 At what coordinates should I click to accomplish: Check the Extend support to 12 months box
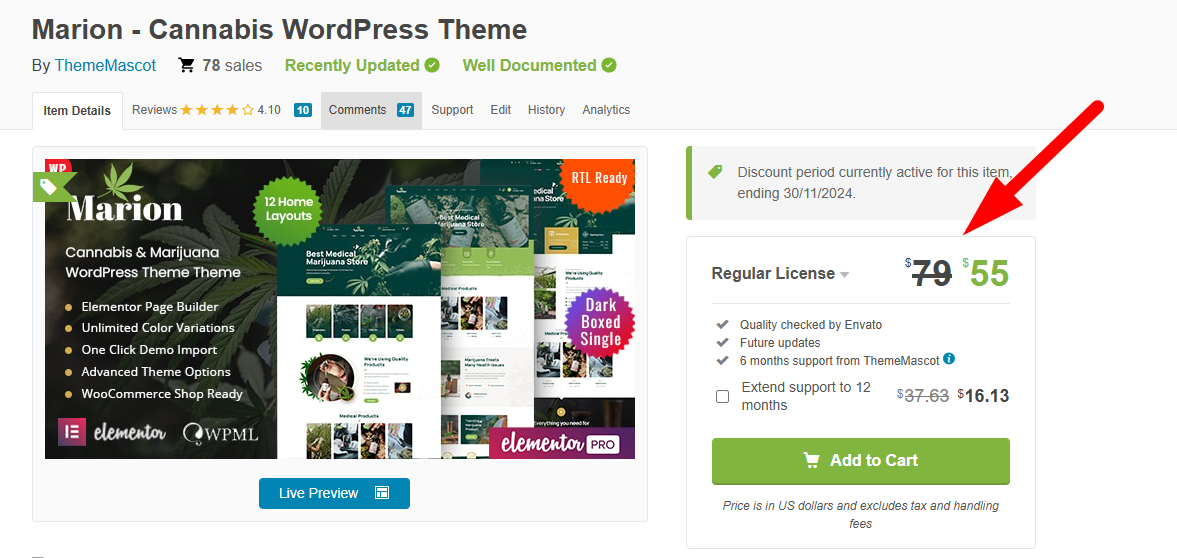tap(722, 397)
